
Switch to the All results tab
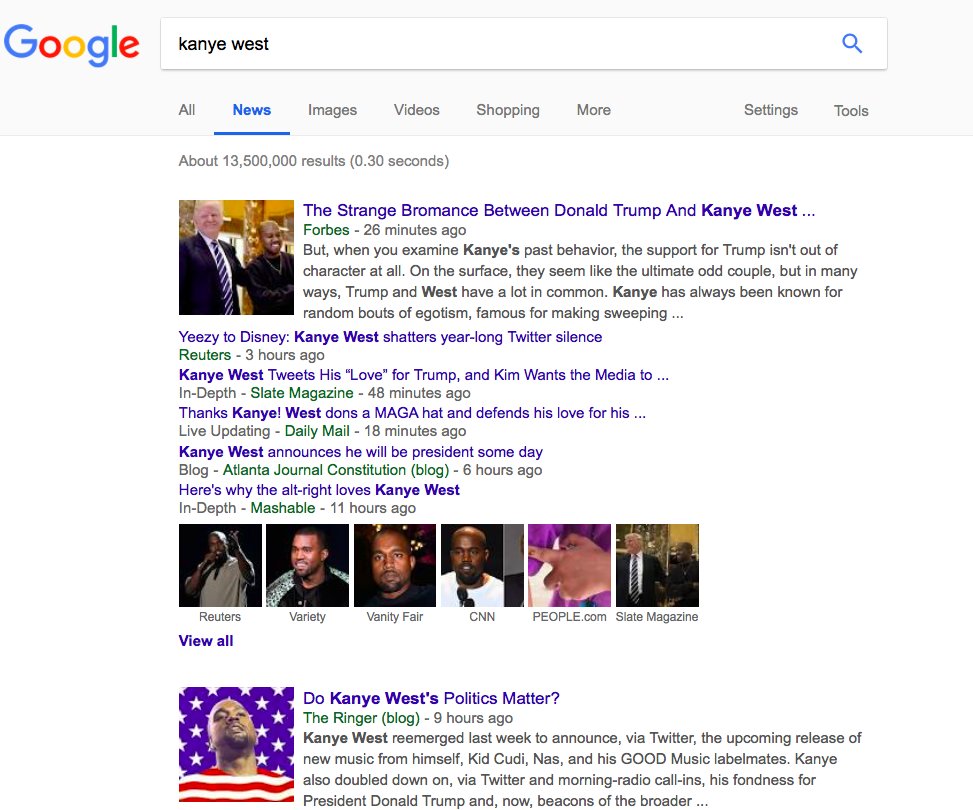point(187,110)
